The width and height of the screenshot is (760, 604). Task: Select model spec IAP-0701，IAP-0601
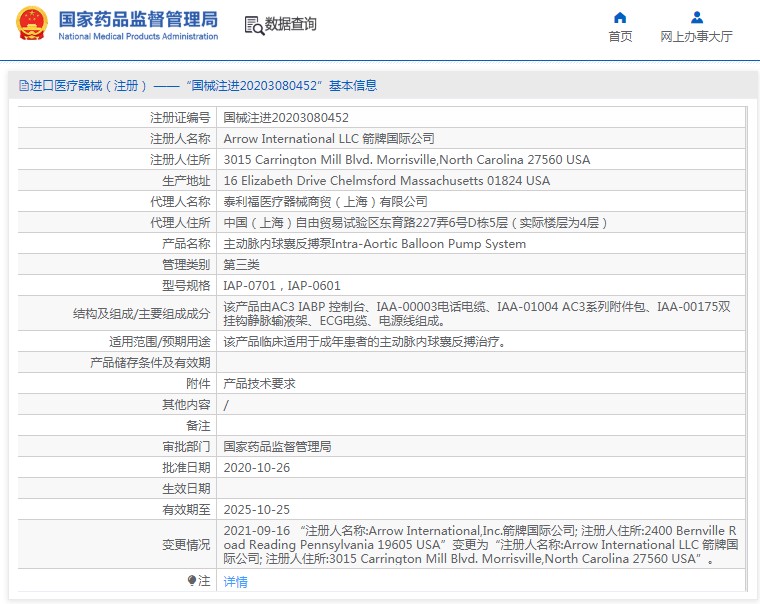pos(282,286)
